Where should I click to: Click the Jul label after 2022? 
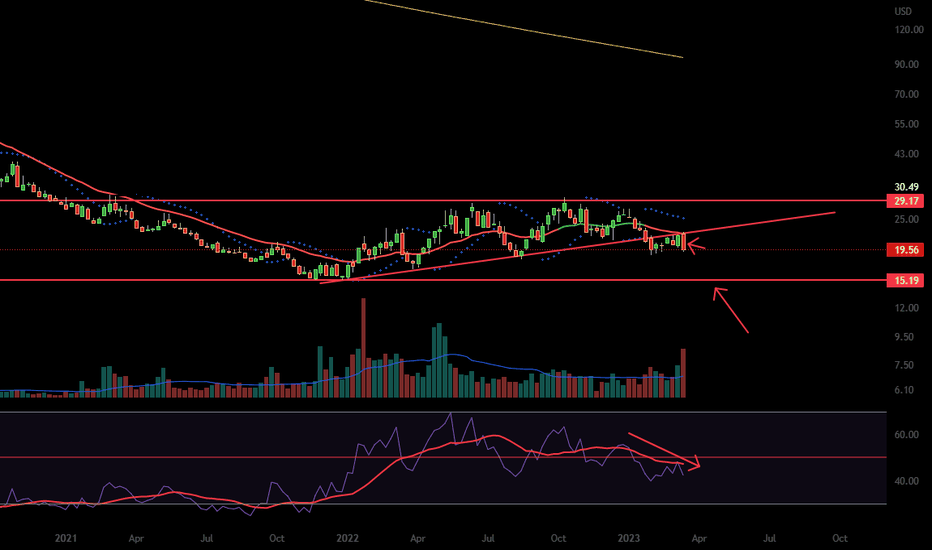click(x=488, y=538)
